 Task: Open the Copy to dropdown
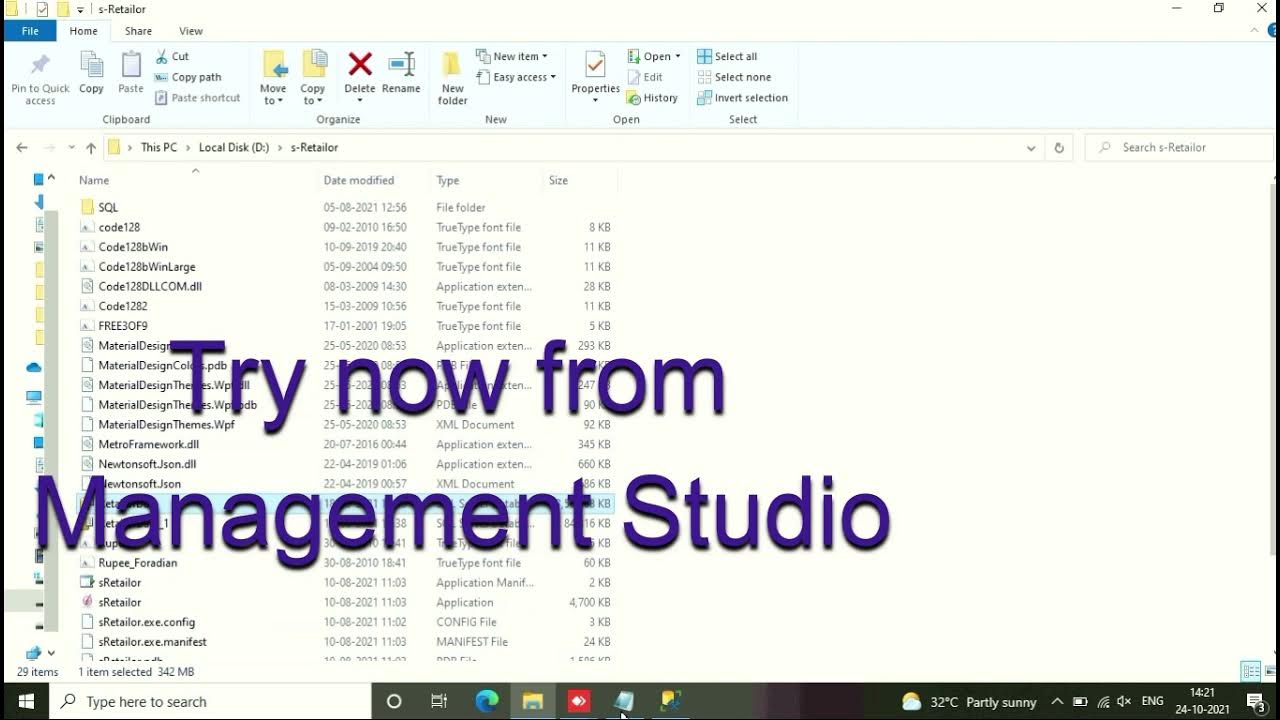click(x=313, y=95)
